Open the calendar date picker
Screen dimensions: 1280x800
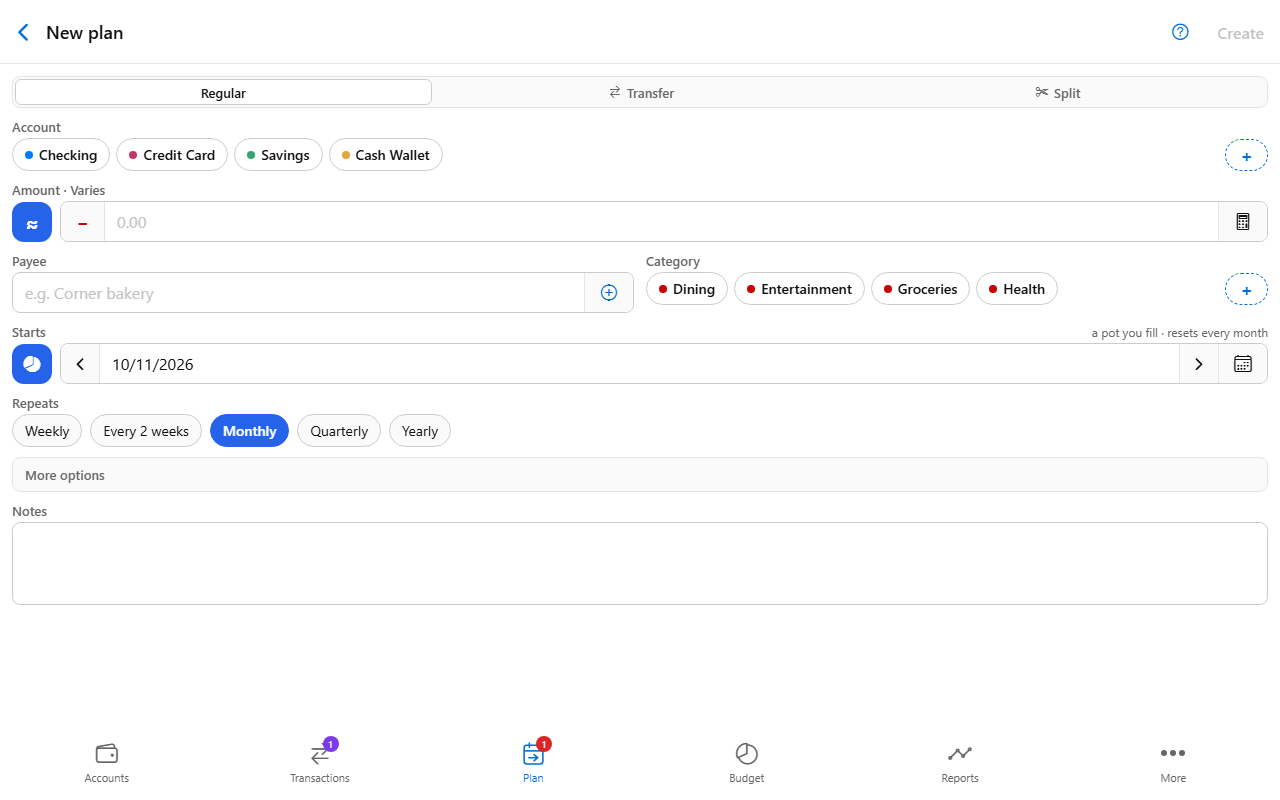[x=1243, y=364]
